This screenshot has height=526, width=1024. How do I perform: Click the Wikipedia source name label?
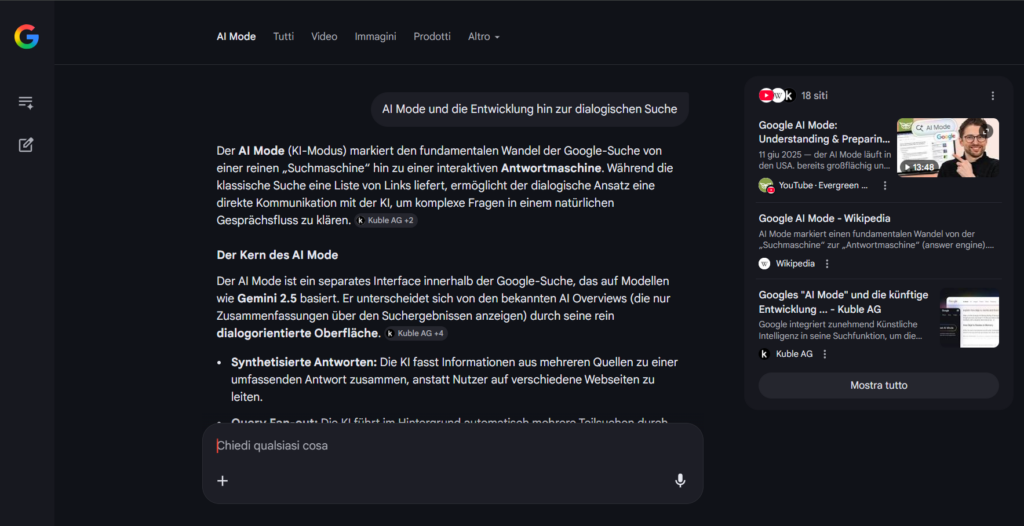795,264
